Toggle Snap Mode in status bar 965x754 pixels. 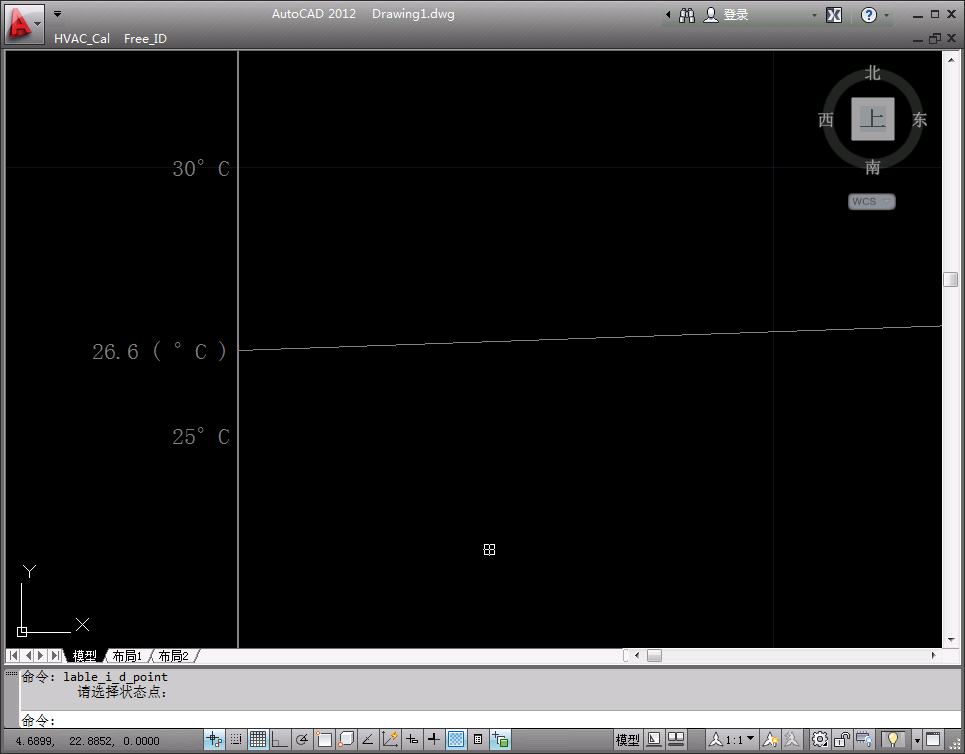(x=236, y=739)
